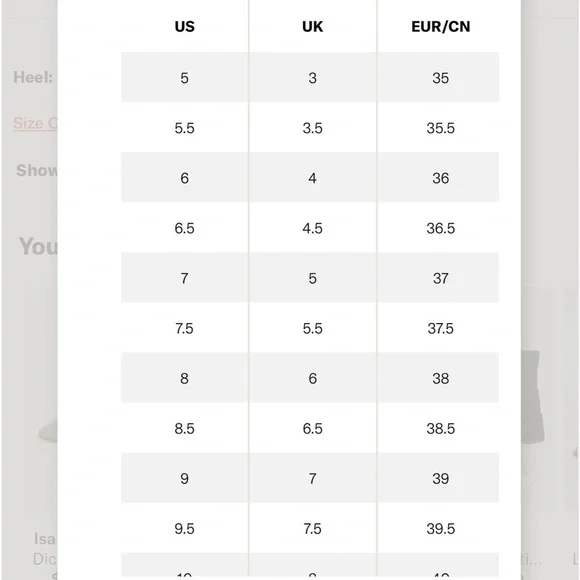Viewport: 580px width, 580px height.
Task: Click US size 8 cell
Action: 185,378
